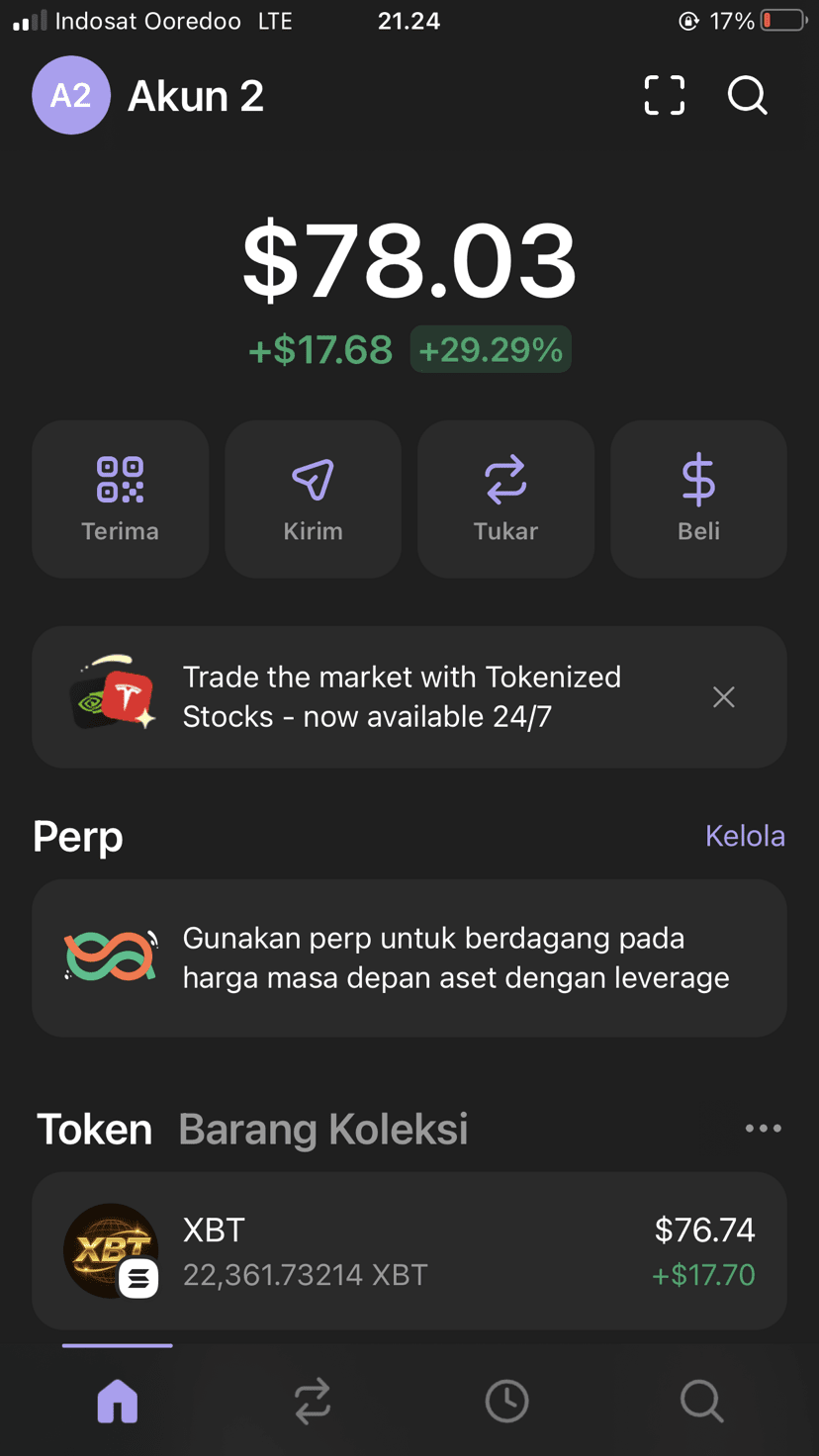Switch to the Barang Koleksi tab
The width and height of the screenshot is (819, 1456).
pyautogui.click(x=323, y=1129)
